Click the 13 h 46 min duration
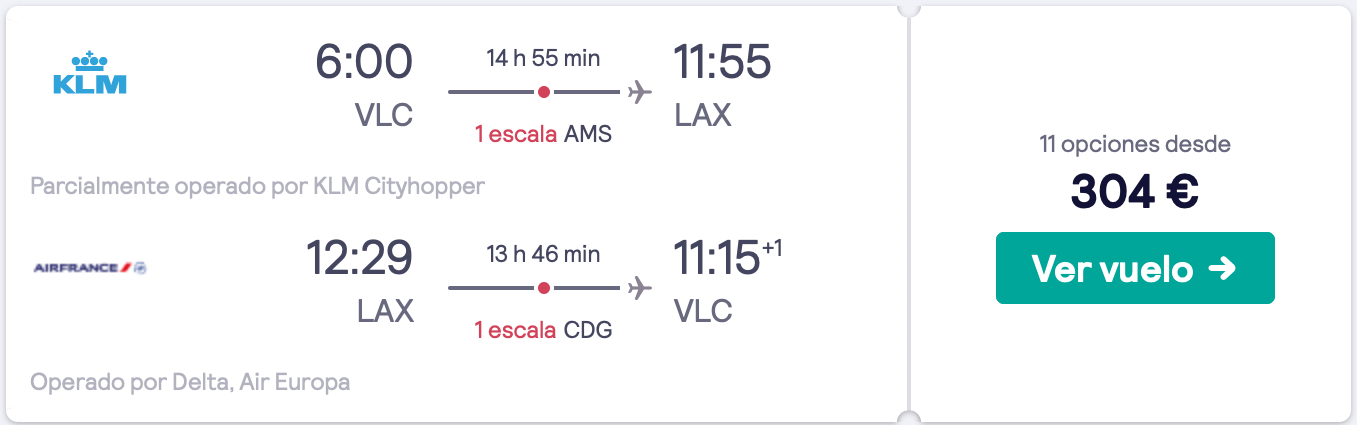Image resolution: width=1357 pixels, height=425 pixels. point(543,254)
